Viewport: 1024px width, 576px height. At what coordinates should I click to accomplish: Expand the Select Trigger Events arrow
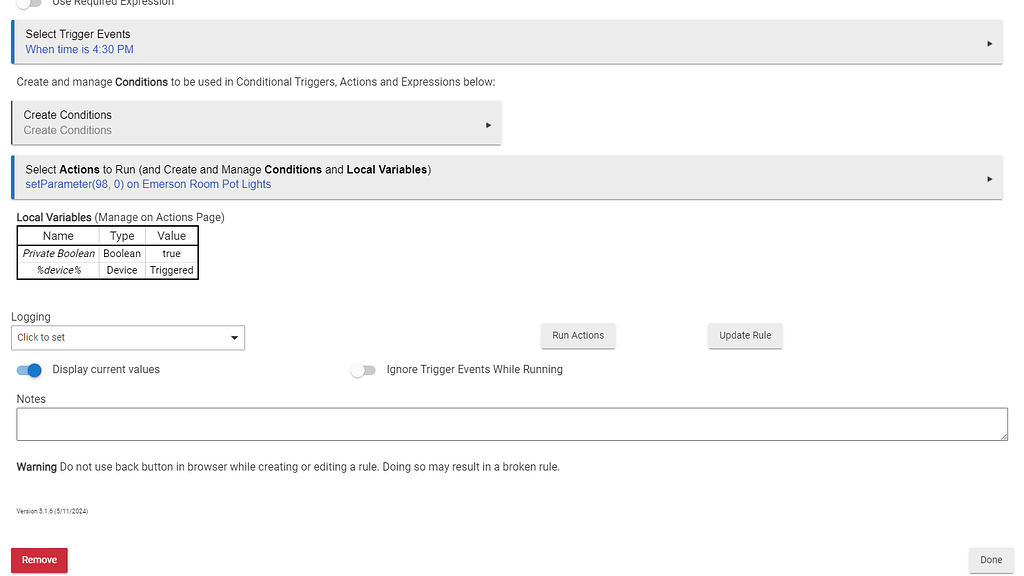989,43
